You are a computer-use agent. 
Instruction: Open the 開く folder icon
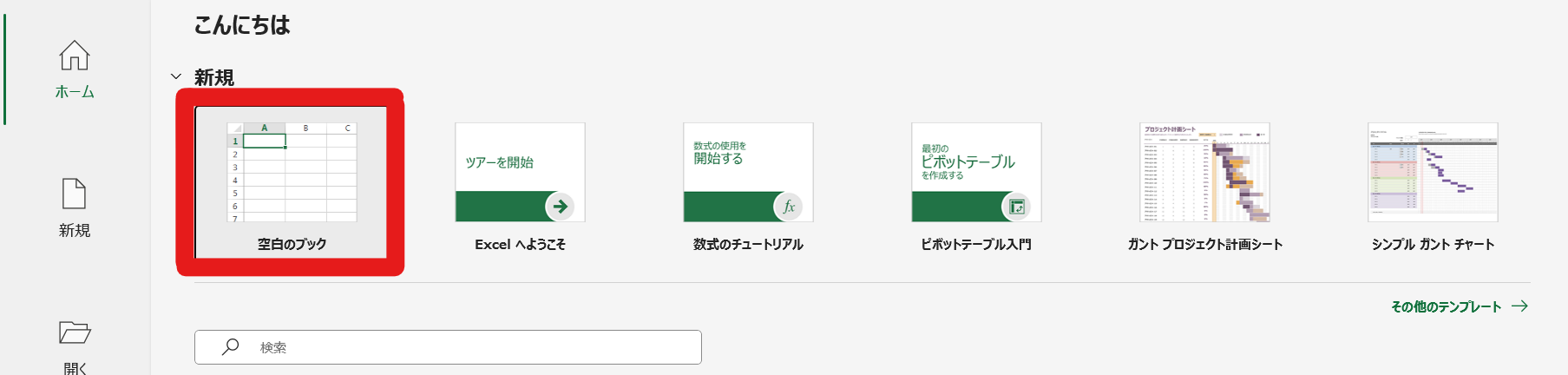[x=75, y=332]
